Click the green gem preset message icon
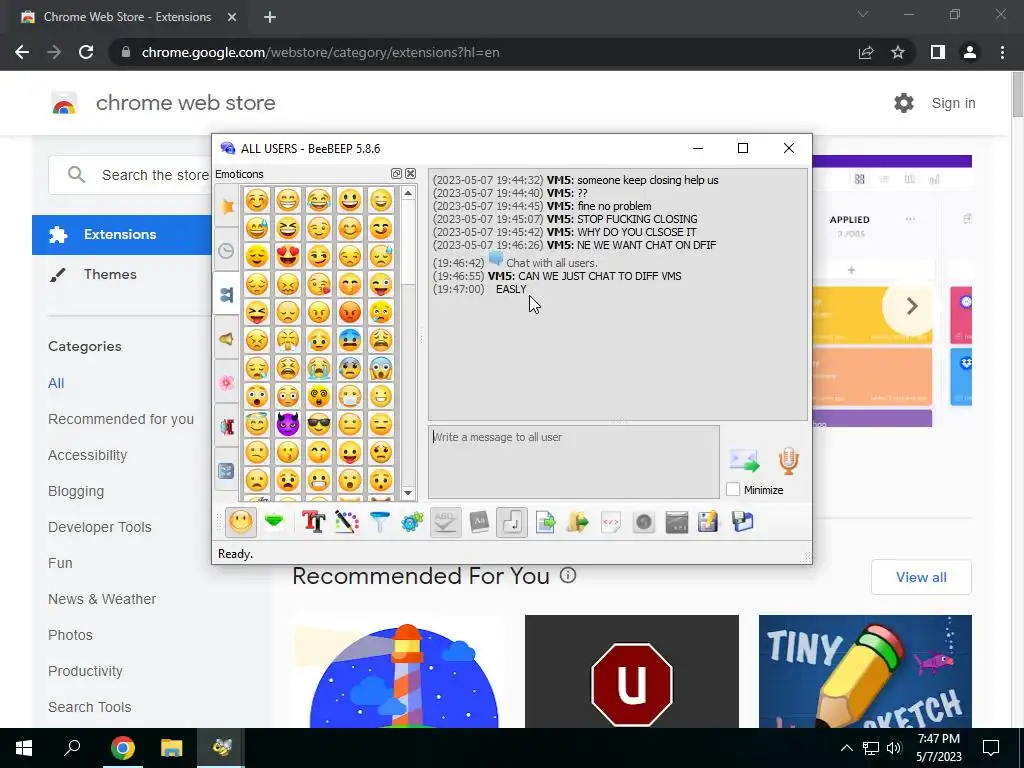The width and height of the screenshot is (1024, 768). (x=274, y=522)
